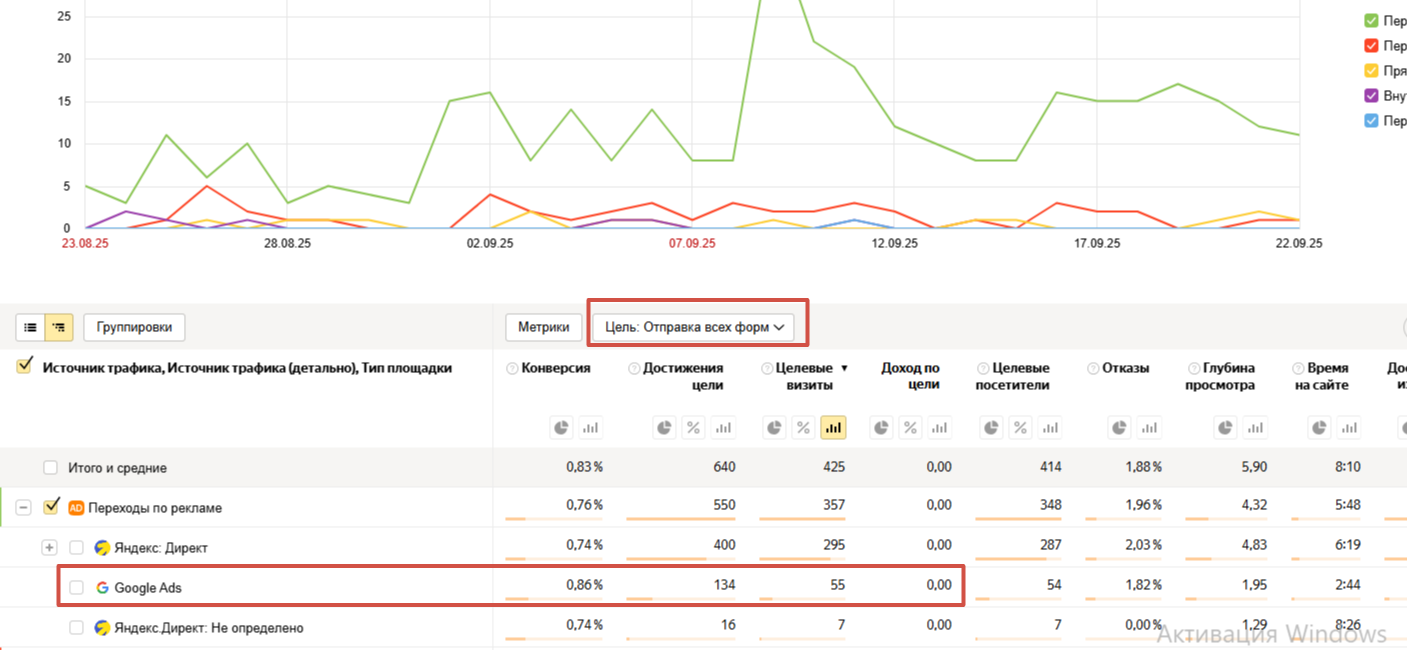Show bar chart for Глубина просмотра
The height and width of the screenshot is (650, 1407).
coord(1256,428)
